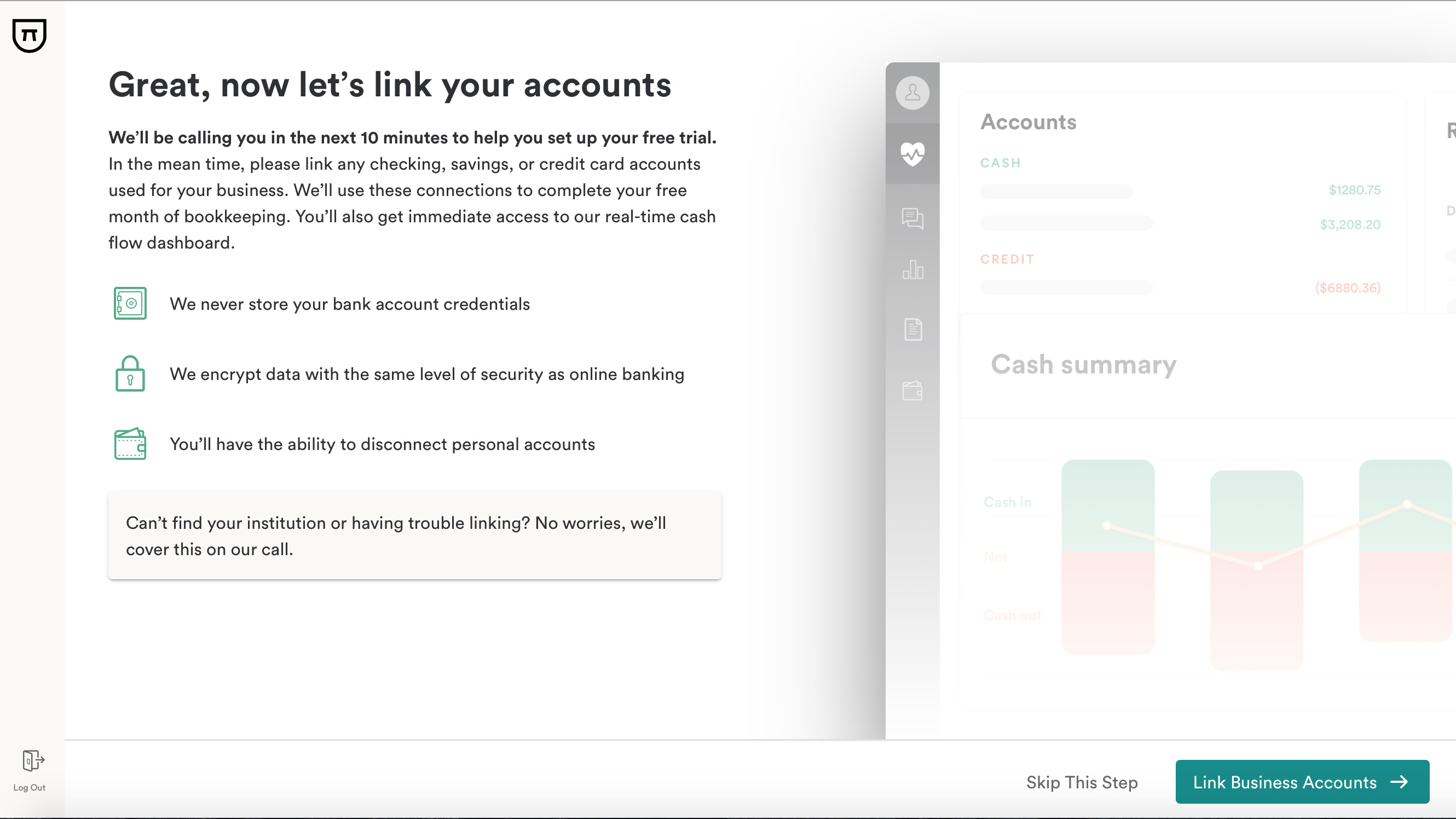Click the document page icon in the preview sidebar
The width and height of the screenshot is (1456, 819).
pyautogui.click(x=913, y=330)
